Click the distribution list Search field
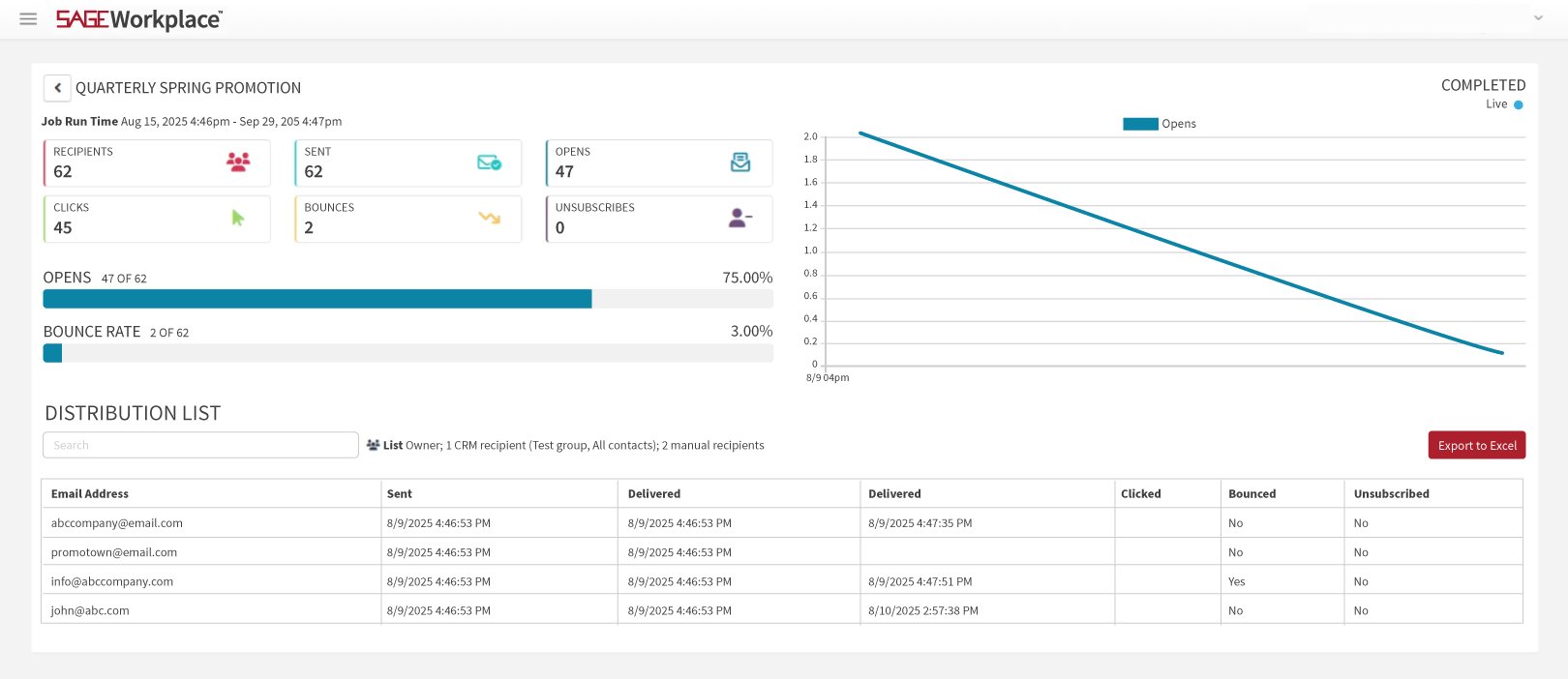 (x=200, y=445)
